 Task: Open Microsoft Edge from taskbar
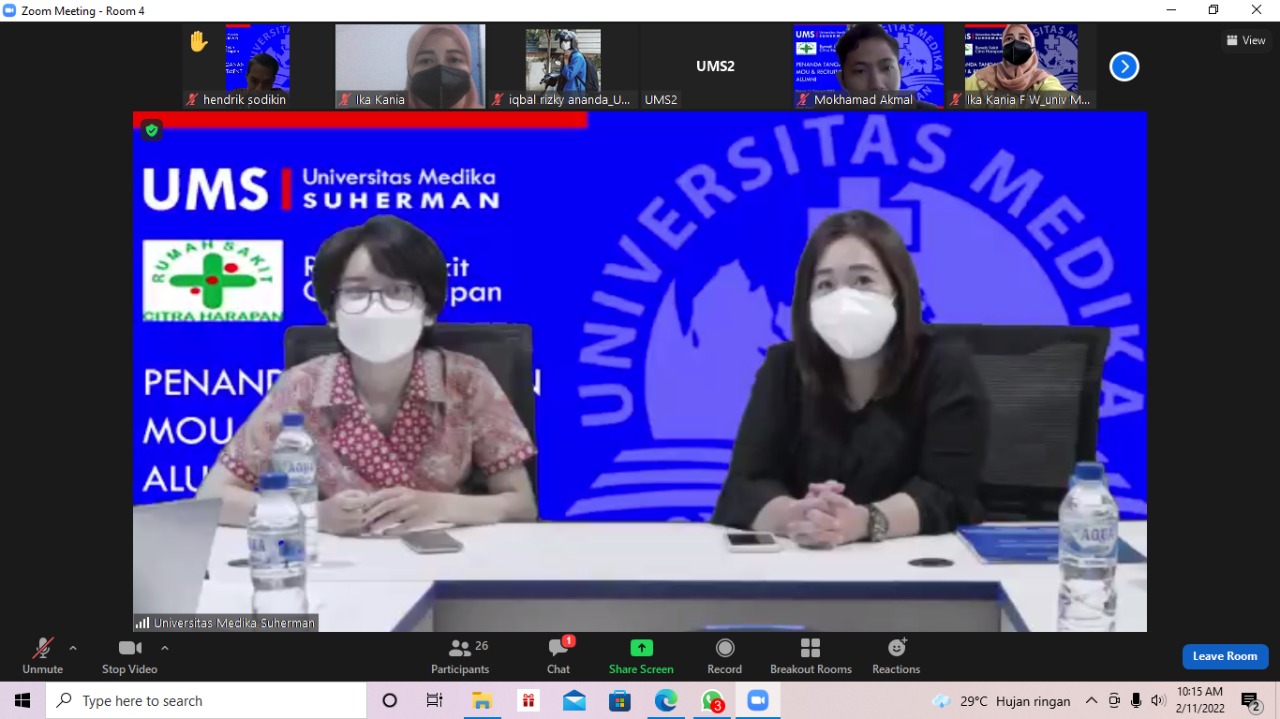pos(666,701)
